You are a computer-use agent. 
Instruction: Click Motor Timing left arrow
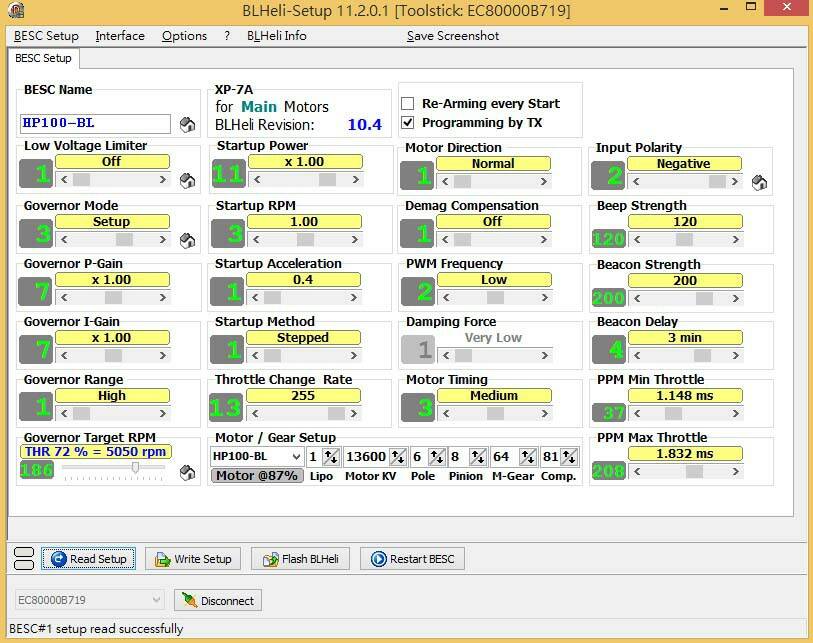446,414
